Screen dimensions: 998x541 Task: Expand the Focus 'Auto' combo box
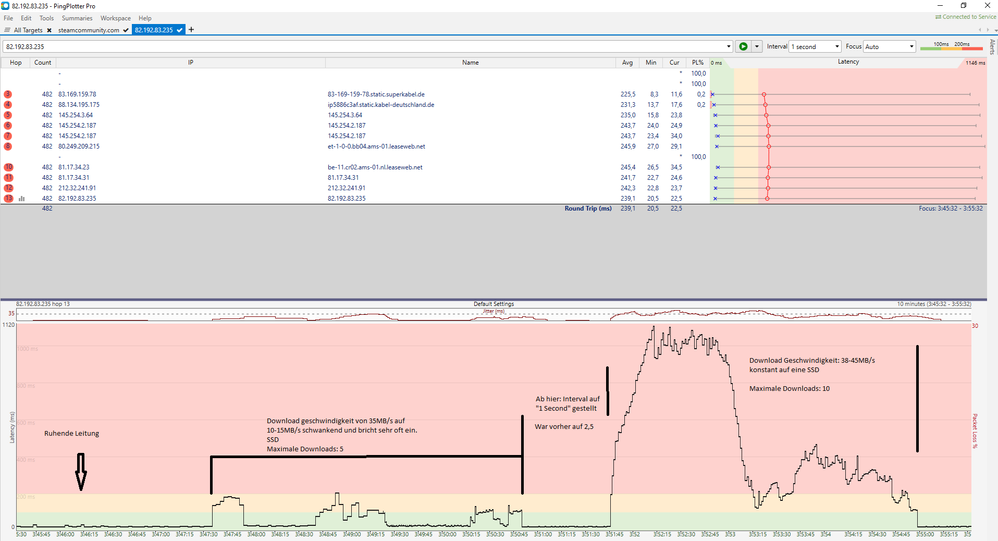[911, 46]
